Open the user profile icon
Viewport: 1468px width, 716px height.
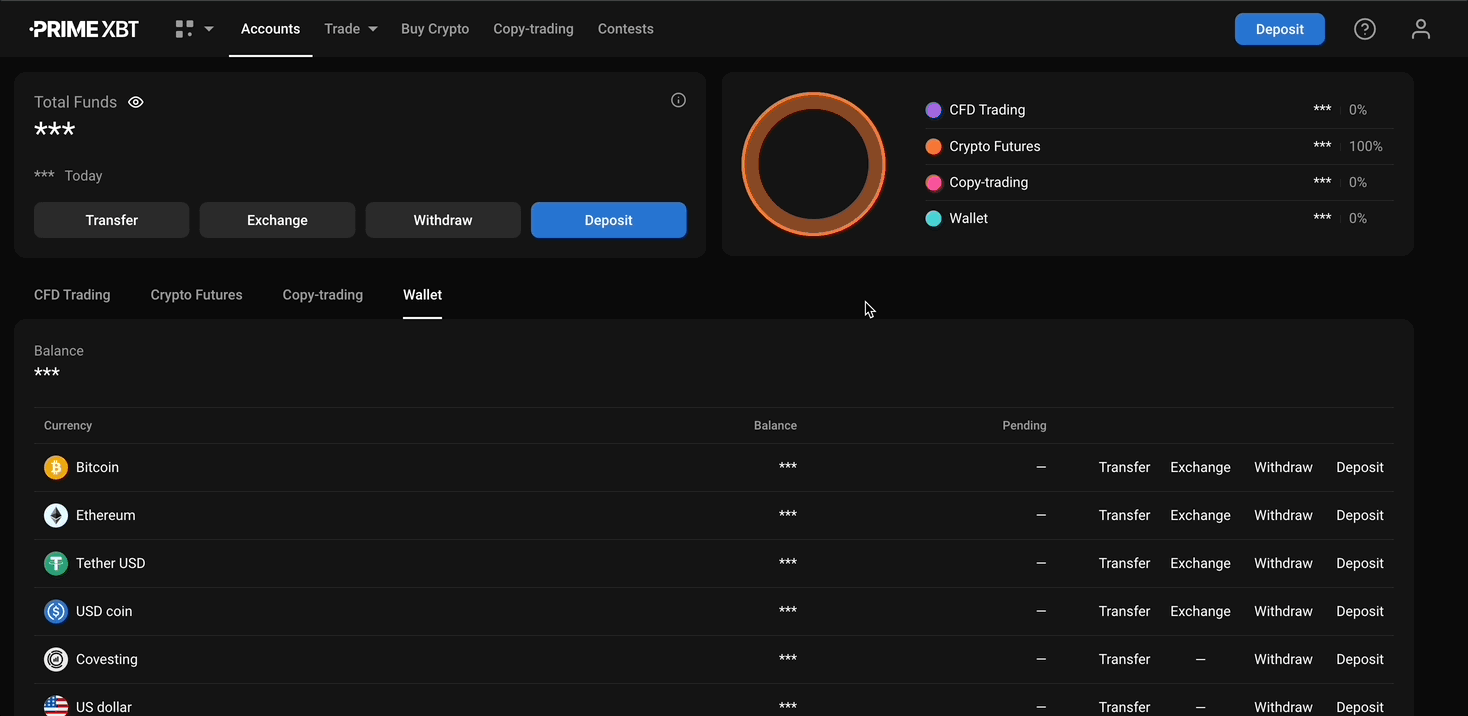pos(1420,29)
